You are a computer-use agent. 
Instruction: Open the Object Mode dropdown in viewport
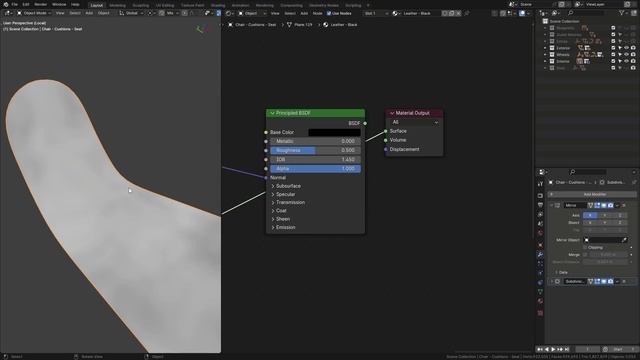click(x=34, y=13)
